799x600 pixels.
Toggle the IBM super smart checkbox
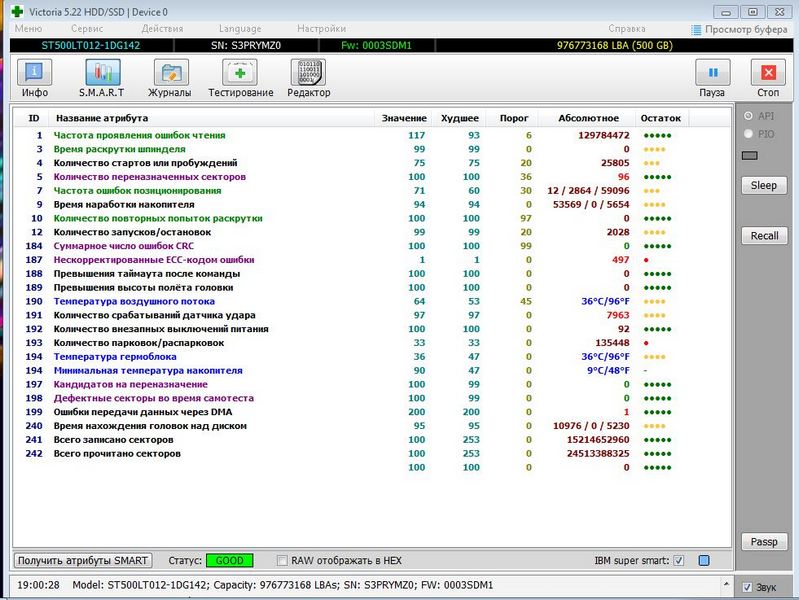tap(679, 560)
